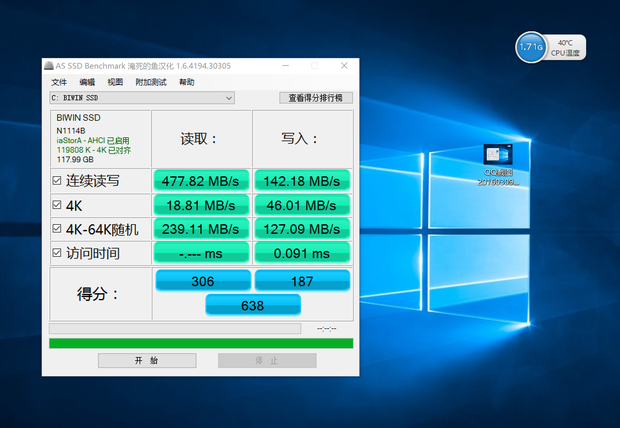The height and width of the screenshot is (428, 620).
Task: Open the 视图 menu
Action: click(x=115, y=82)
